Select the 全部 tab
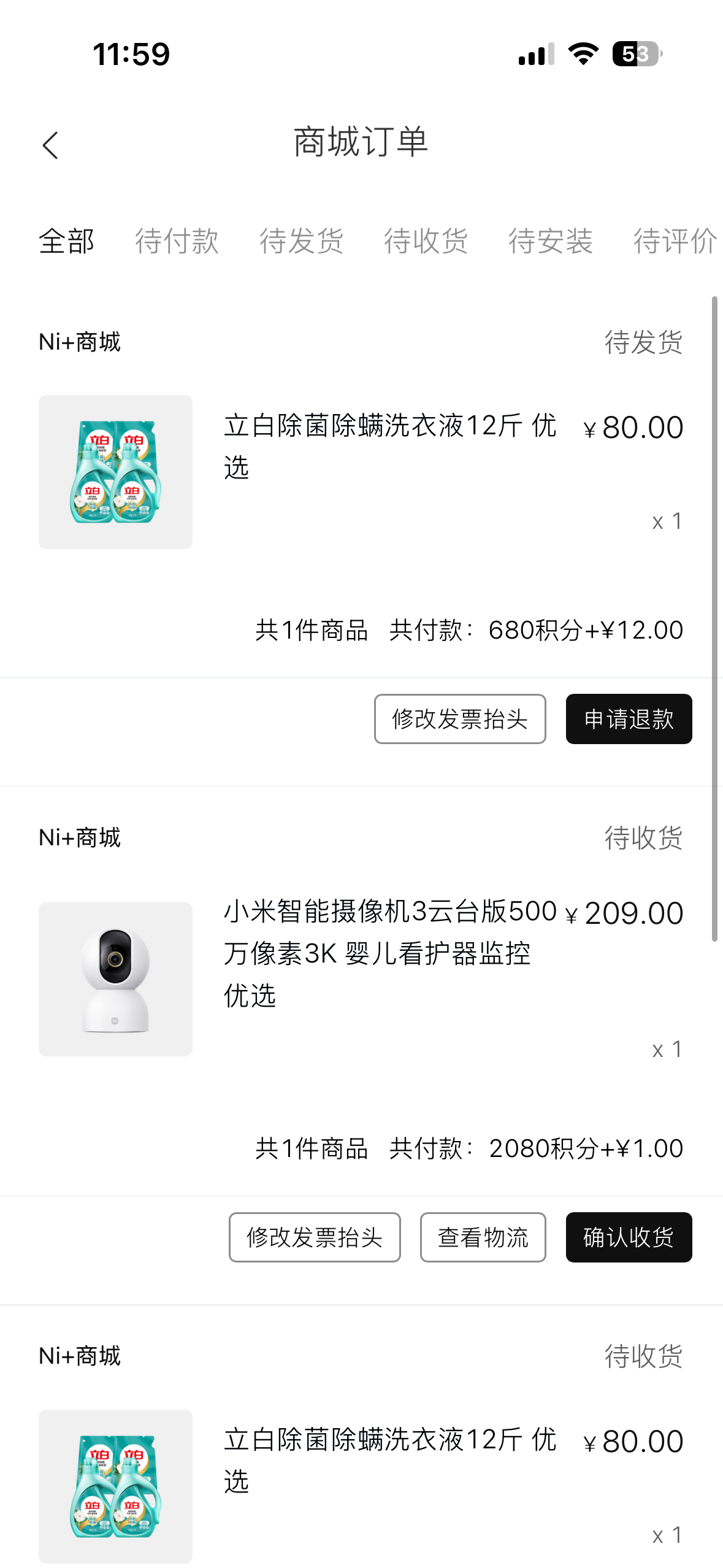Screen dimensions: 723x1568 tap(66, 240)
